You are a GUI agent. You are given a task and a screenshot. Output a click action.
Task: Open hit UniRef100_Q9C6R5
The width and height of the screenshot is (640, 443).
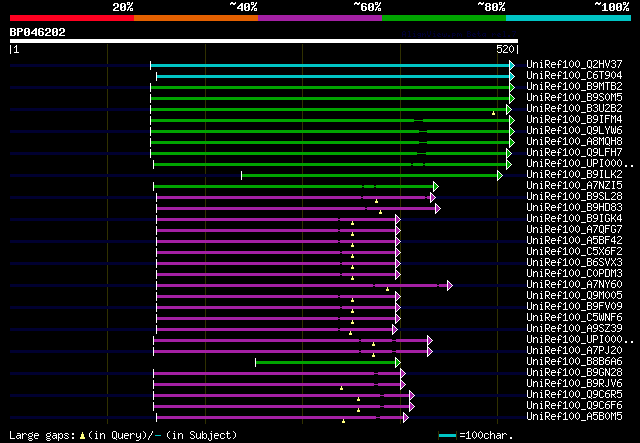[x=574, y=395]
